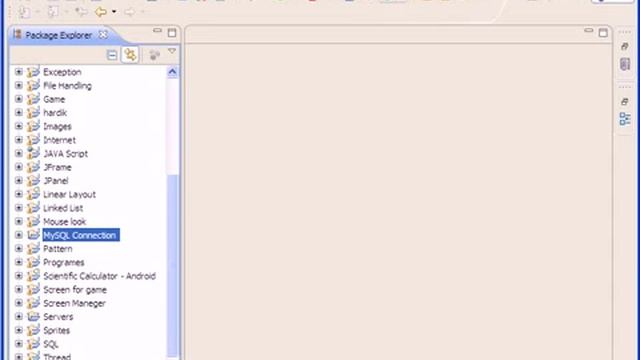Select the File Handling project label
This screenshot has height=360, width=640.
[x=67, y=85]
